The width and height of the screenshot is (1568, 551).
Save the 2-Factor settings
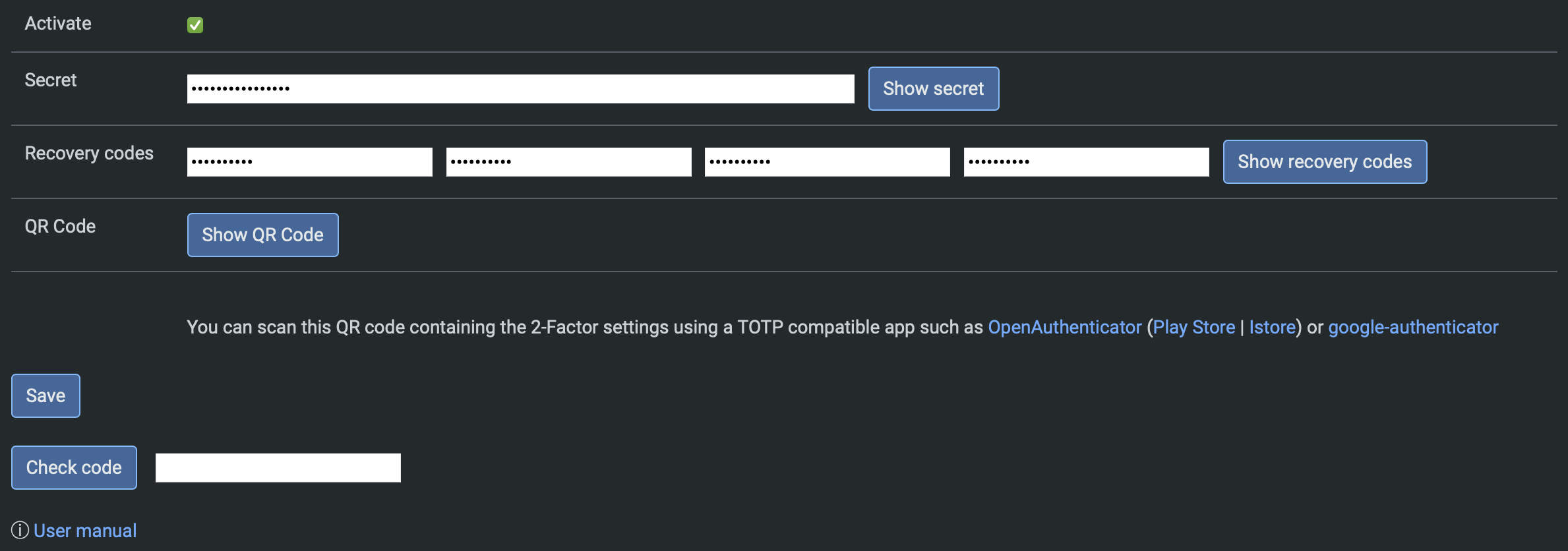45,396
